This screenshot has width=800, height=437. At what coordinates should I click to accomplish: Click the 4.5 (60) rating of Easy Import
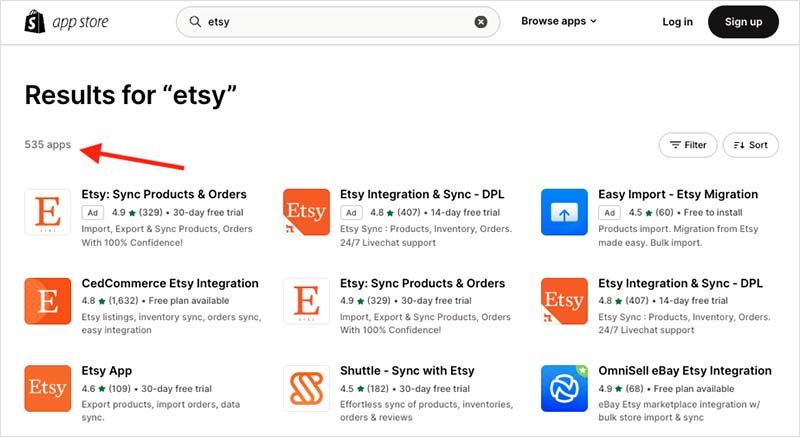coord(651,213)
